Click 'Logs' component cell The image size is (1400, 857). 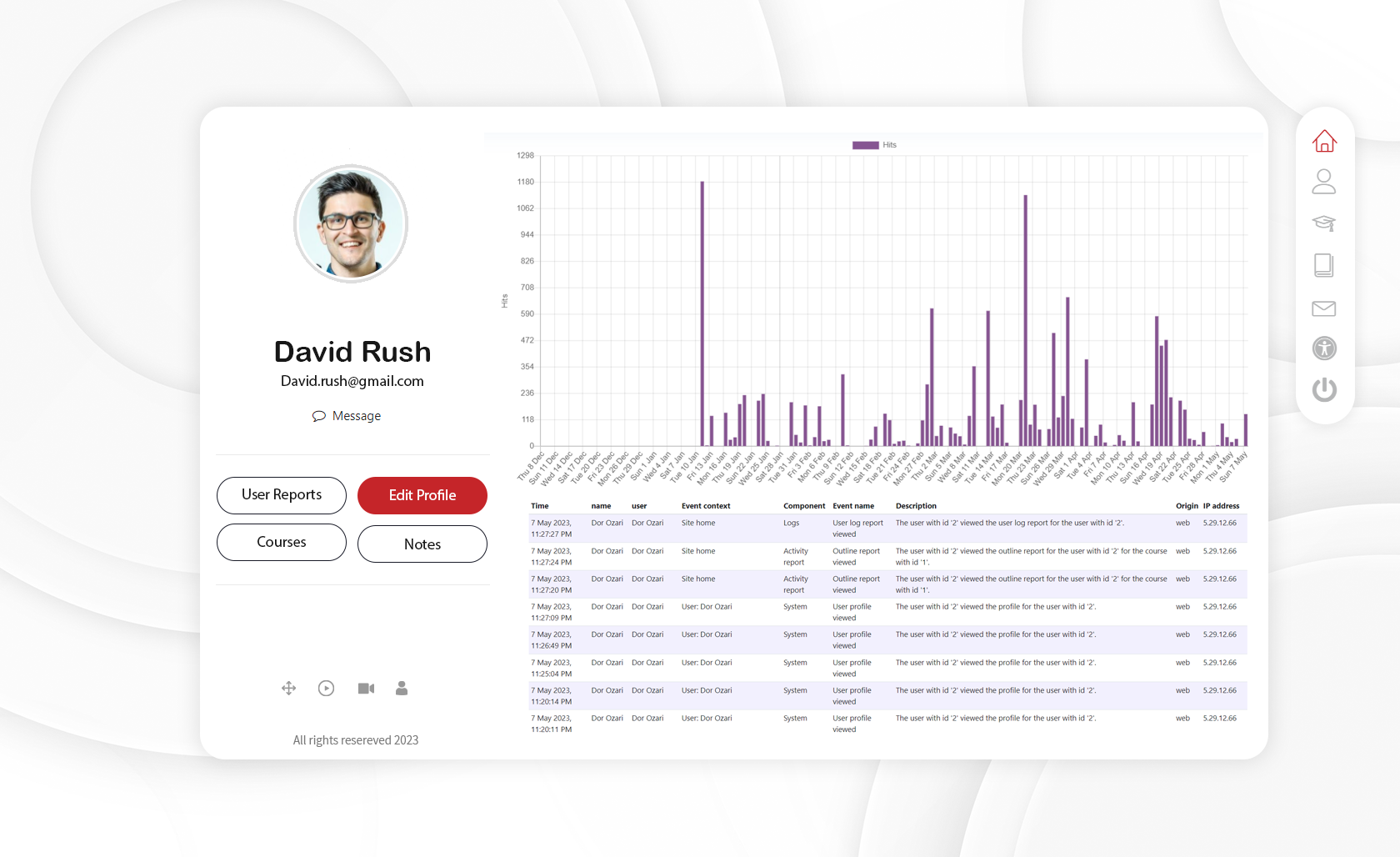coord(792,524)
